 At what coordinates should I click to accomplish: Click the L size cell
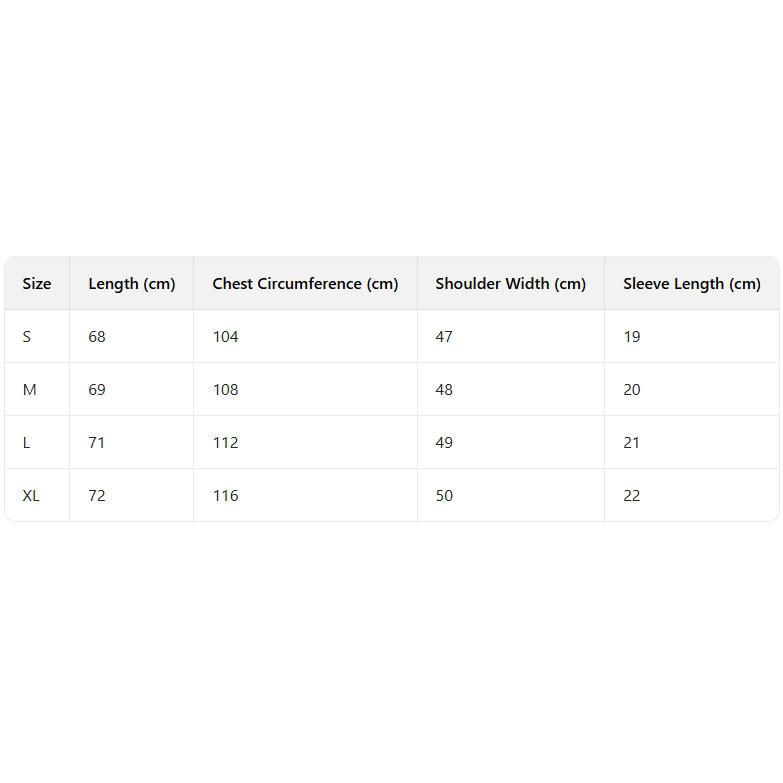(x=27, y=443)
